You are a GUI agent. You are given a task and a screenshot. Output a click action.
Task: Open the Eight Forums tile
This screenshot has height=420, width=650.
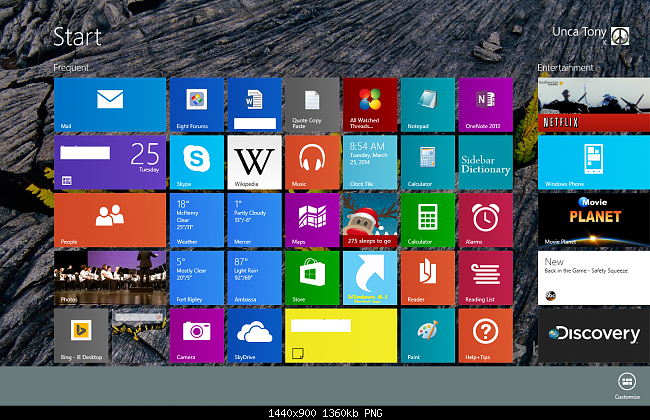pyautogui.click(x=197, y=105)
